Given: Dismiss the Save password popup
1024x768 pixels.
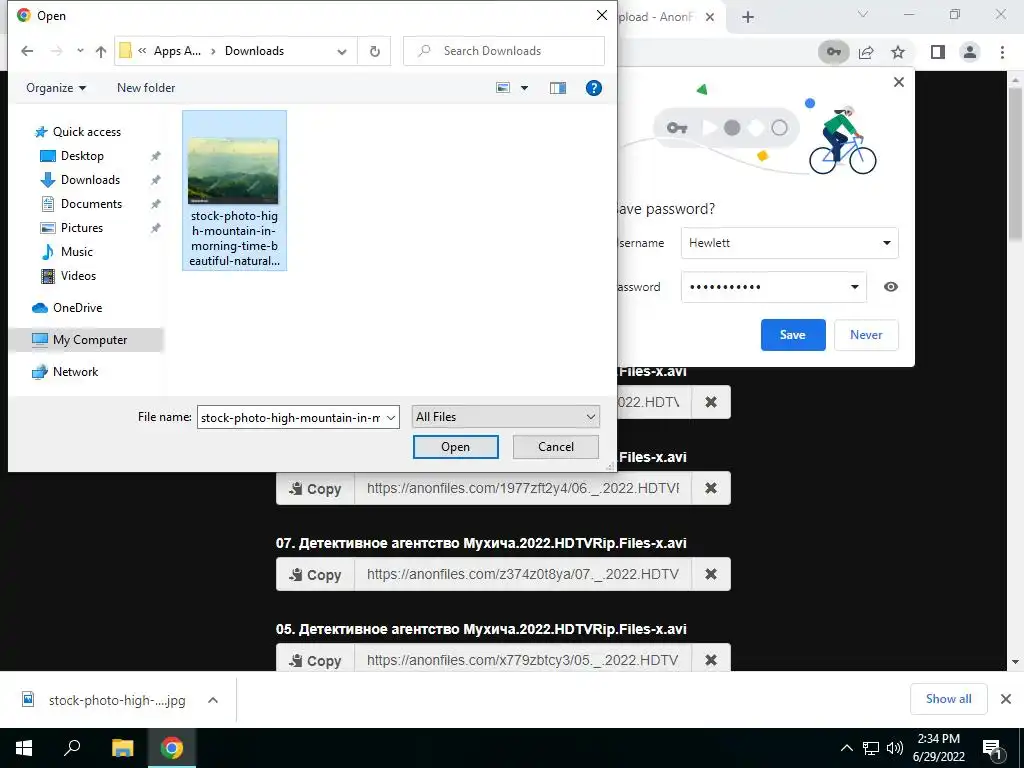Looking at the screenshot, I should click(x=899, y=82).
